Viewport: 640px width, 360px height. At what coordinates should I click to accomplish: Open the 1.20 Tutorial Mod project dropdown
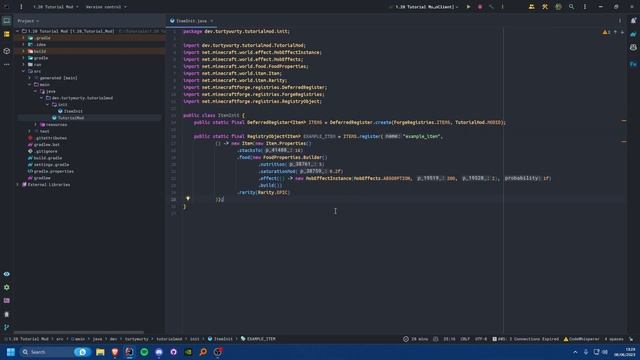[56, 7]
